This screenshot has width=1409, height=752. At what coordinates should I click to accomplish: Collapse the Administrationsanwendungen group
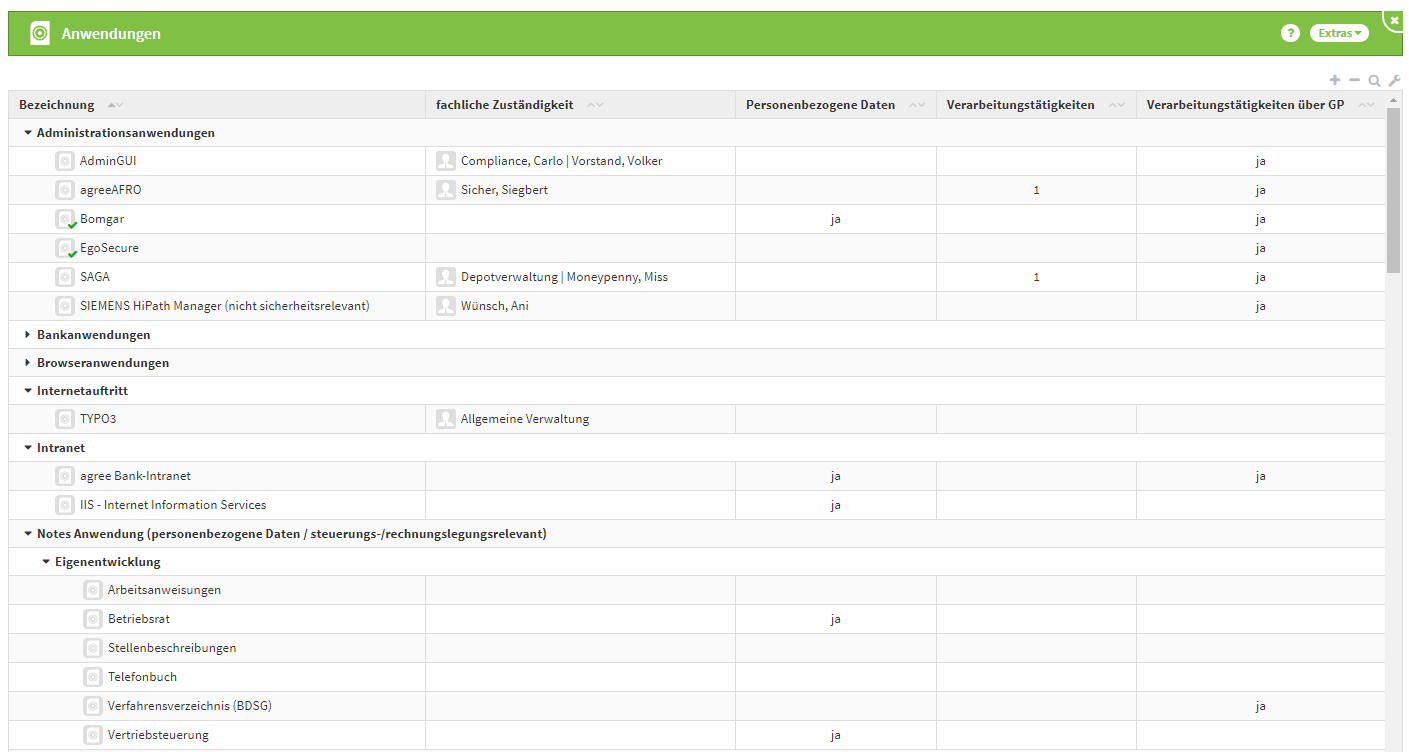click(28, 133)
